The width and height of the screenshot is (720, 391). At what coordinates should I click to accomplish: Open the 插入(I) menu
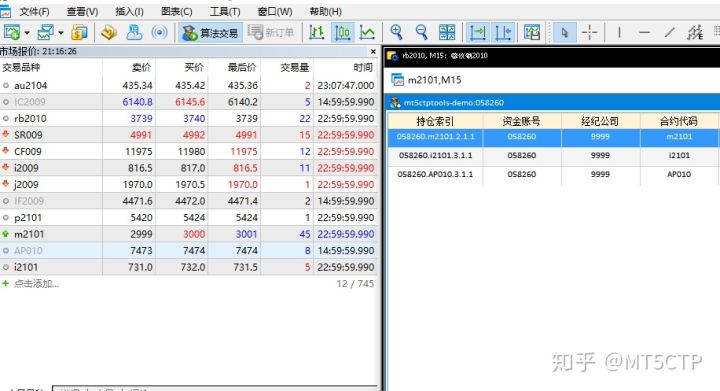(129, 11)
